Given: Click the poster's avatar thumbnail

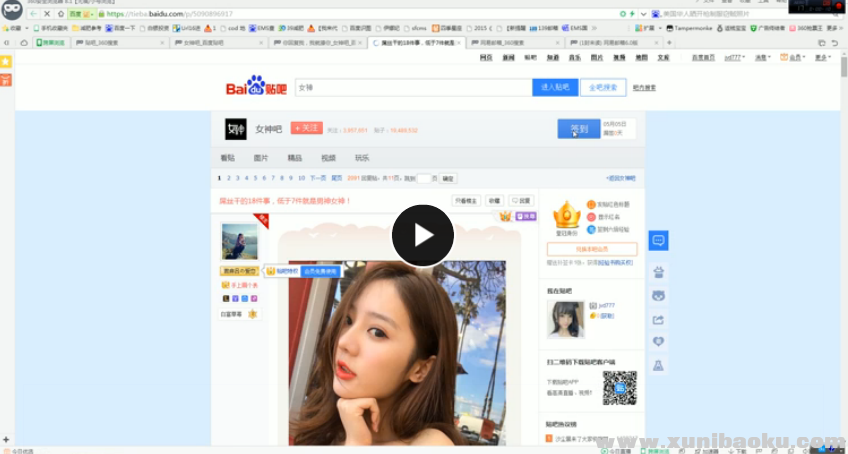Looking at the screenshot, I should pos(239,242).
